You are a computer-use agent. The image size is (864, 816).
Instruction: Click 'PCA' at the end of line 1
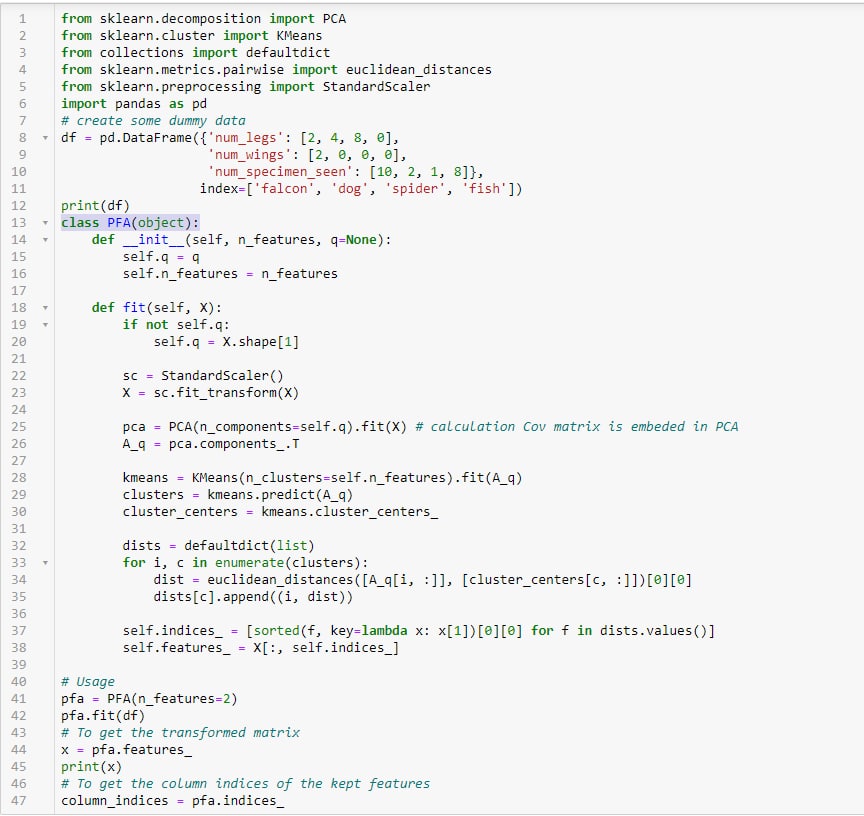point(334,19)
